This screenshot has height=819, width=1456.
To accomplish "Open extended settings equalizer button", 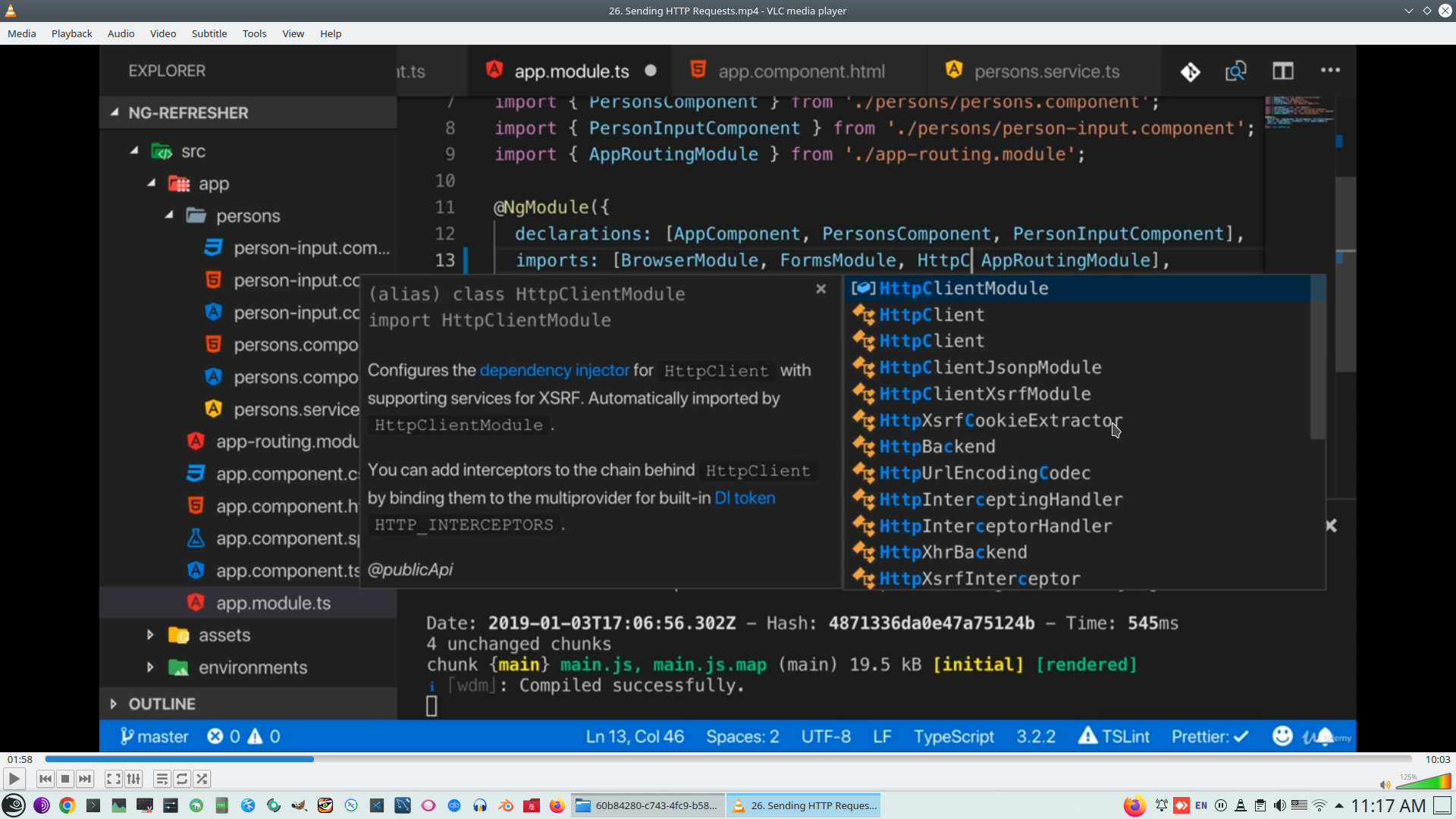I will 133,779.
